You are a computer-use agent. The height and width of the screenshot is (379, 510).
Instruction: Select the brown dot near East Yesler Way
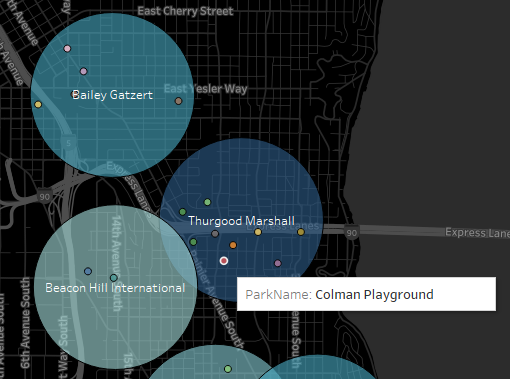click(179, 101)
